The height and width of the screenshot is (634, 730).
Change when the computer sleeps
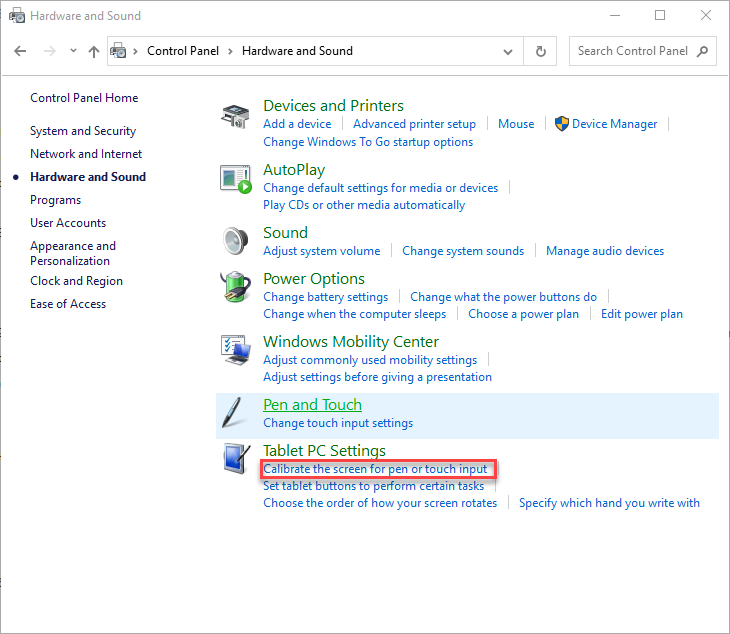(354, 314)
